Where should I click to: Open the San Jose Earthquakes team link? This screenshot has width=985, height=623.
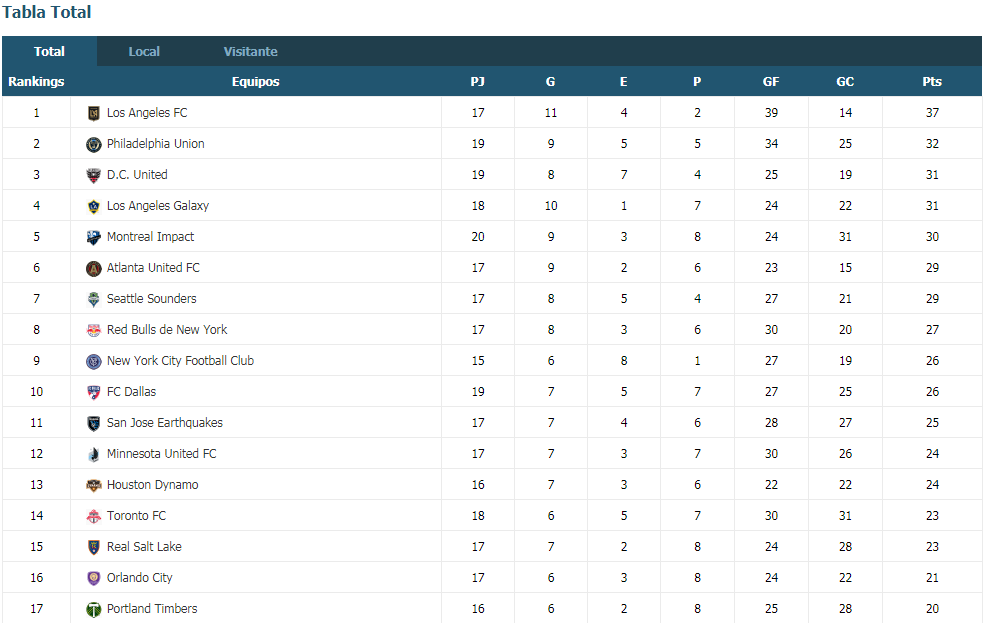tap(165, 423)
